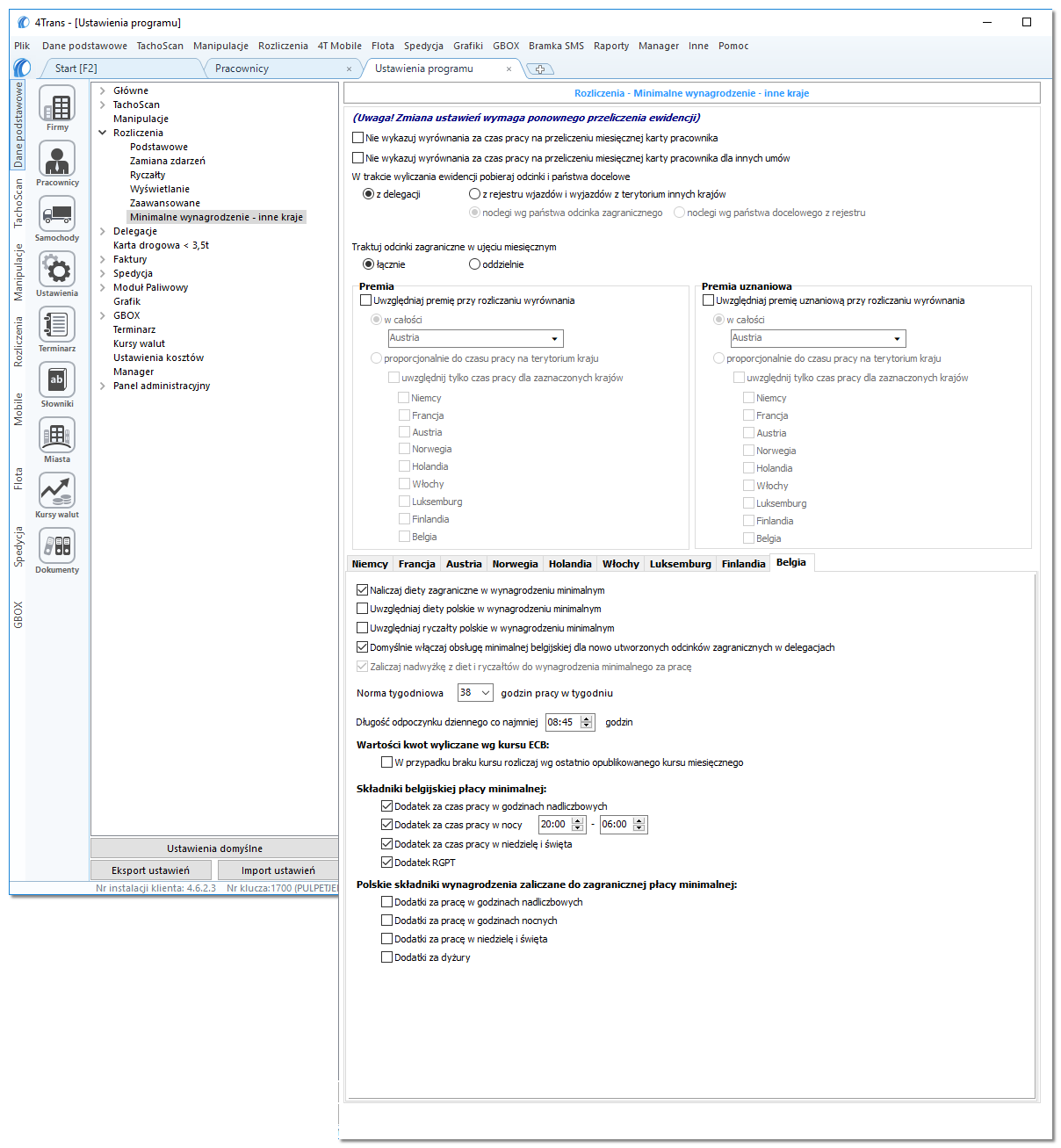Expand the Panel administracyjny node
Image resolution: width=1061 pixels, height=1148 pixels.
[103, 386]
